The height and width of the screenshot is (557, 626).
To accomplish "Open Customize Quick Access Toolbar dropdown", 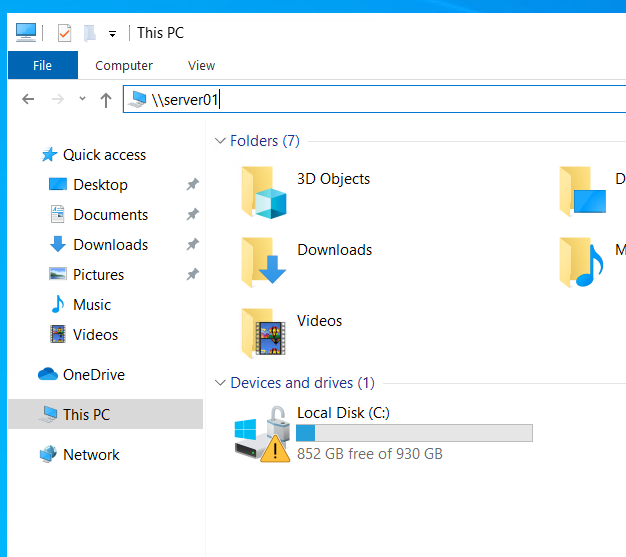I will pyautogui.click(x=113, y=34).
